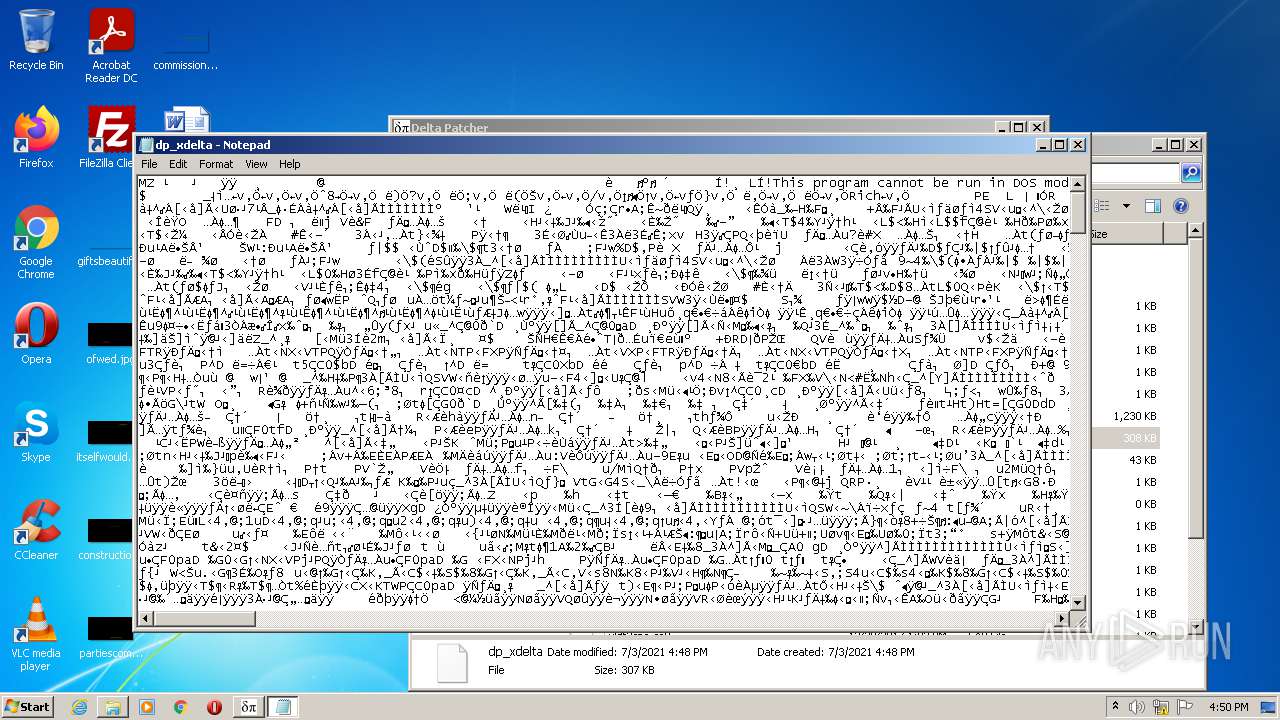Select the Word document icon on desktop
This screenshot has height=720, width=1280.
tap(185, 122)
